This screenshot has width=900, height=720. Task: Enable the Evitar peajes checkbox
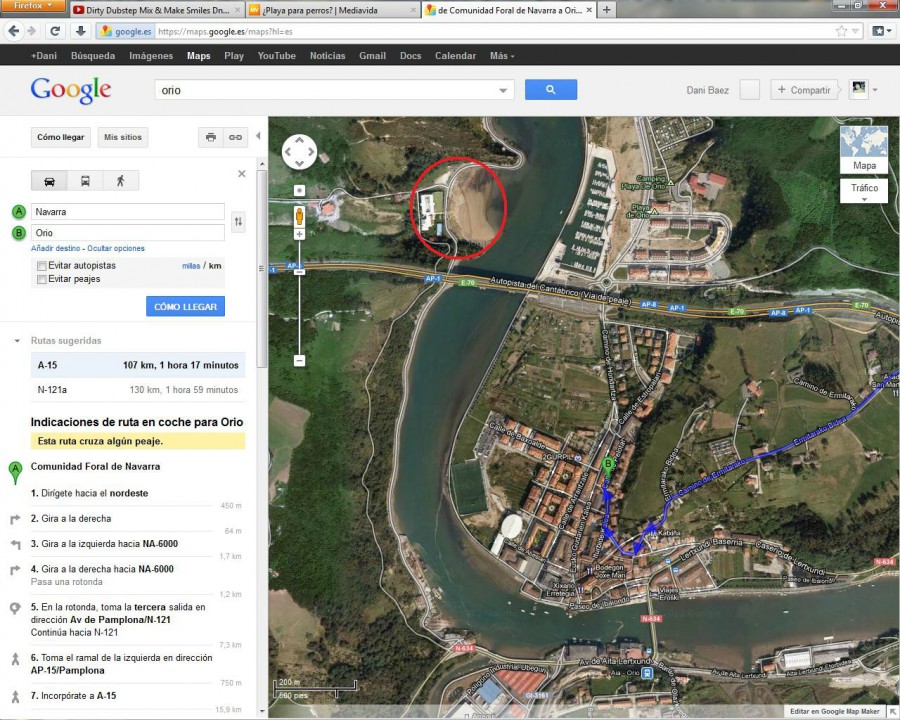pos(41,280)
